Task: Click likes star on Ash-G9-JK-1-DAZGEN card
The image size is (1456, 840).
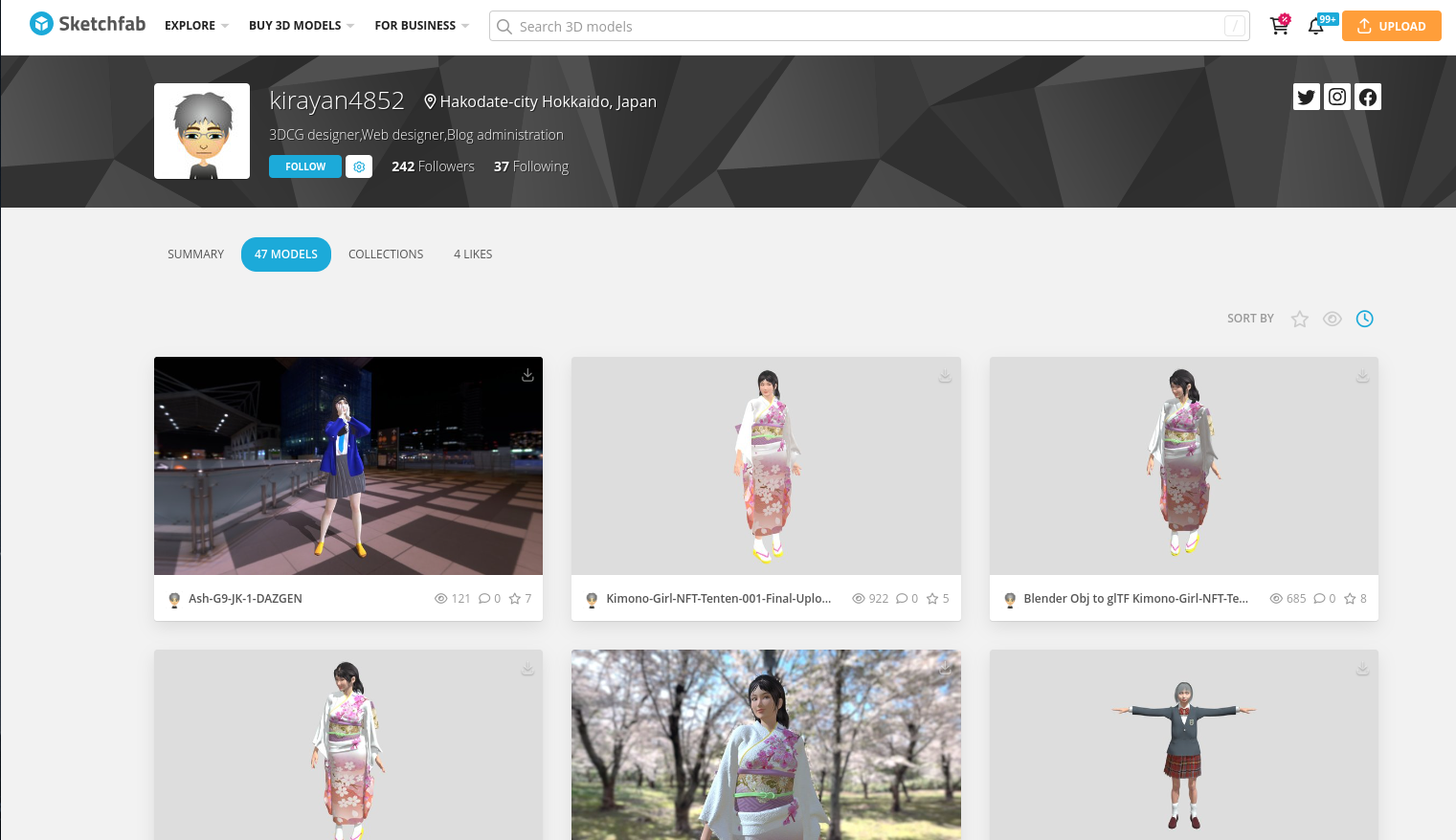Action: [515, 599]
